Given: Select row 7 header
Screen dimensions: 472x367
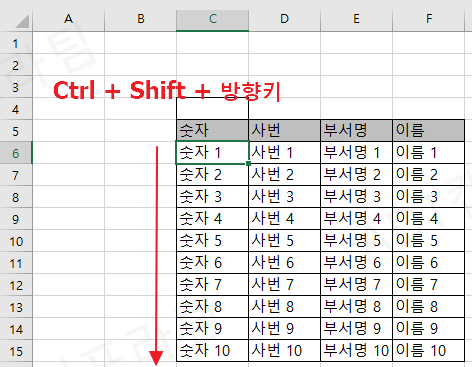Looking at the screenshot, I should click(x=16, y=175).
